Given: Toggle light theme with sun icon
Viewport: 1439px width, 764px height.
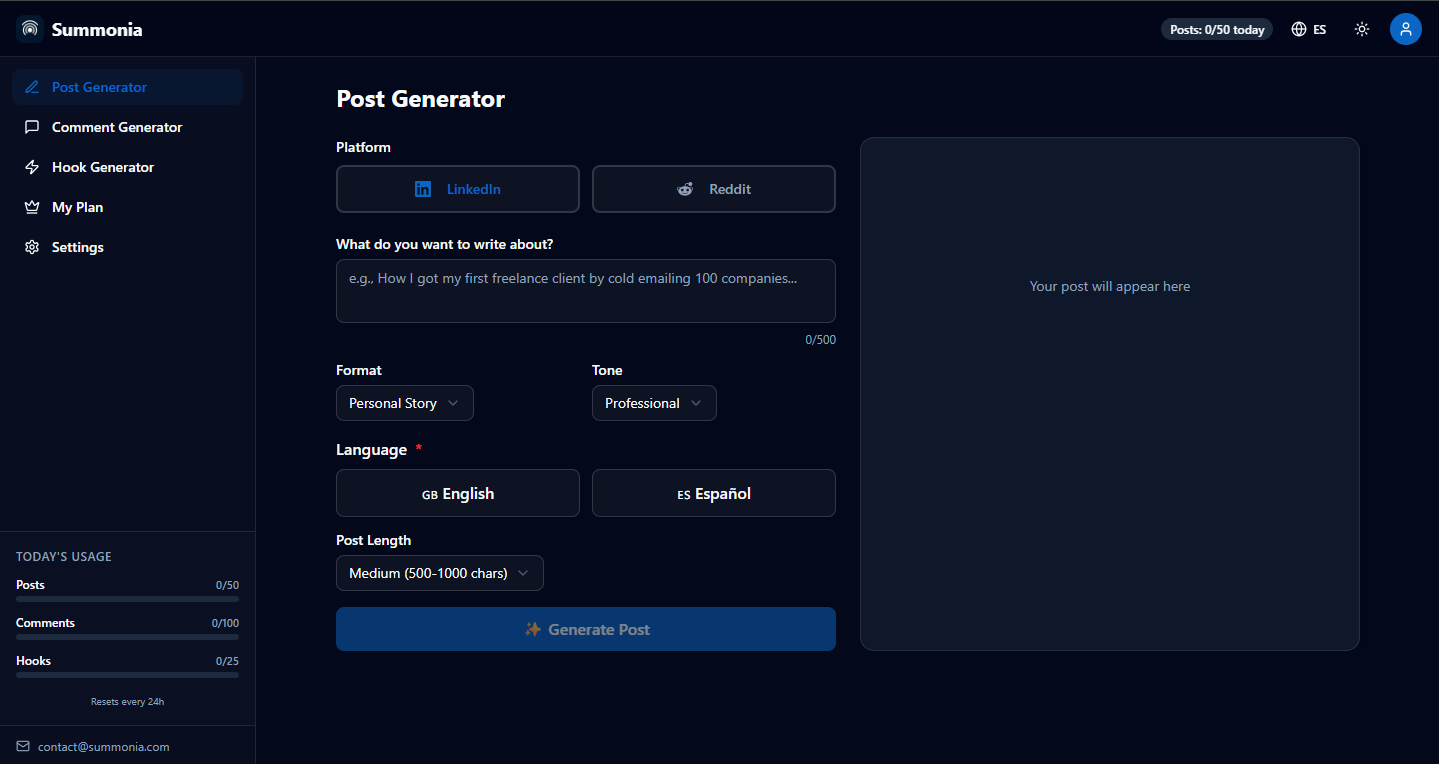Looking at the screenshot, I should [x=1362, y=29].
